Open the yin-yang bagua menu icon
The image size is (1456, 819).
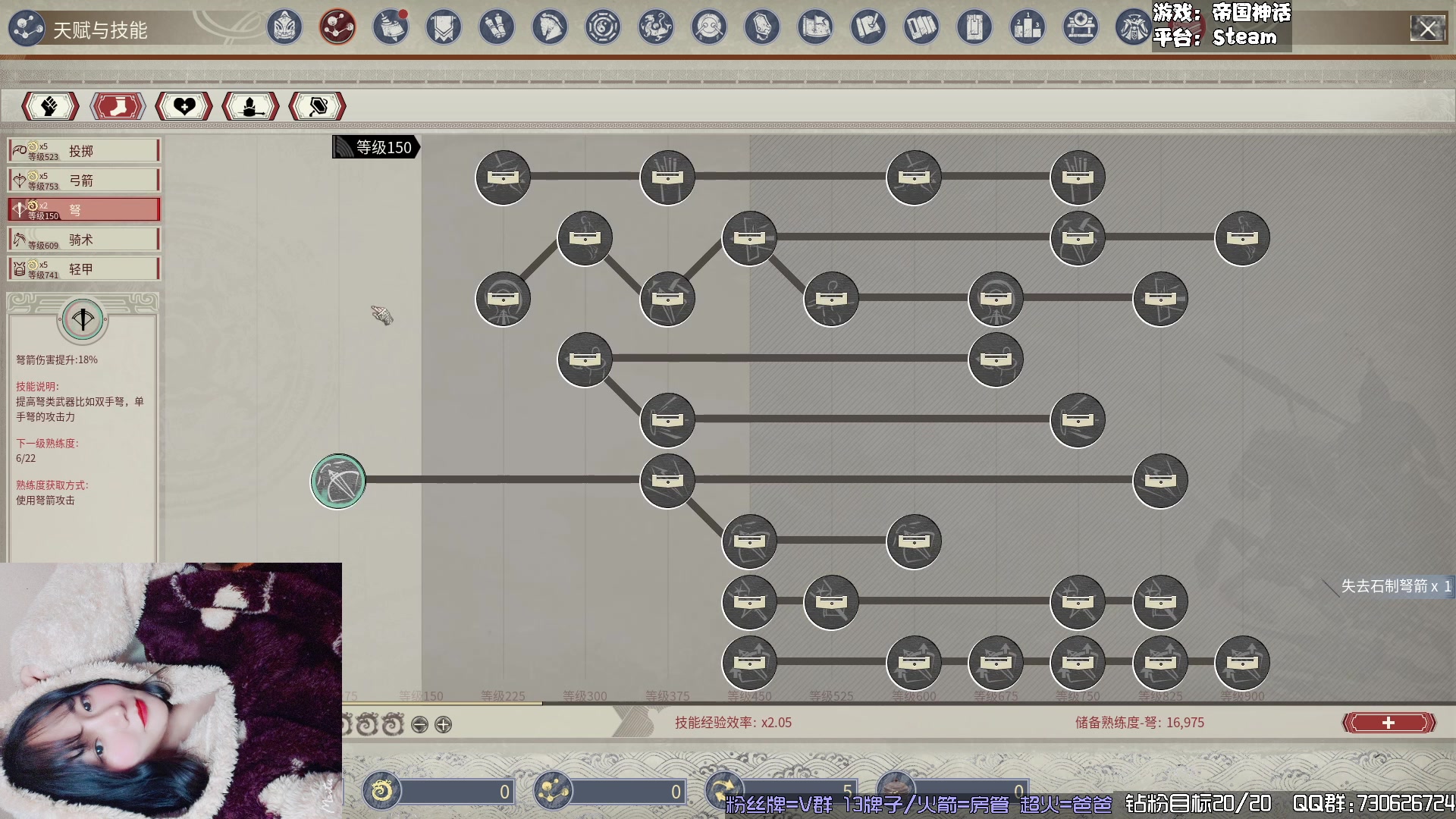[603, 28]
